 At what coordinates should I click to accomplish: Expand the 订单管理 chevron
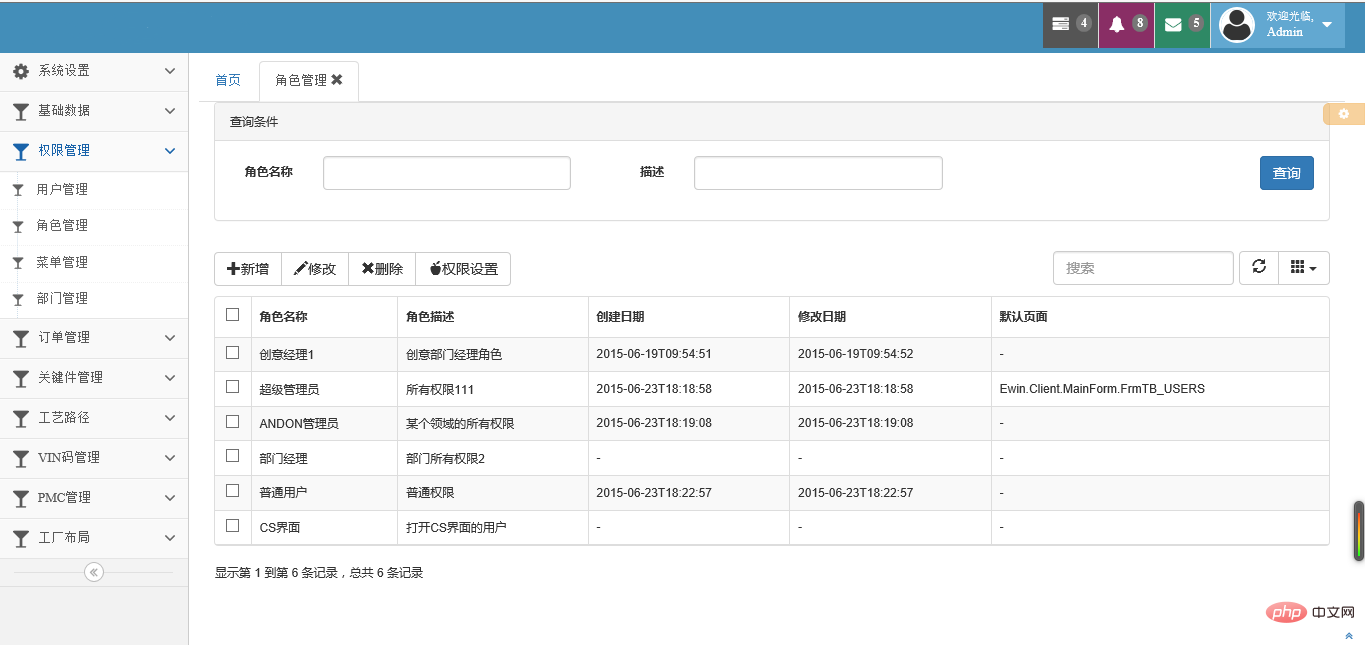(170, 338)
